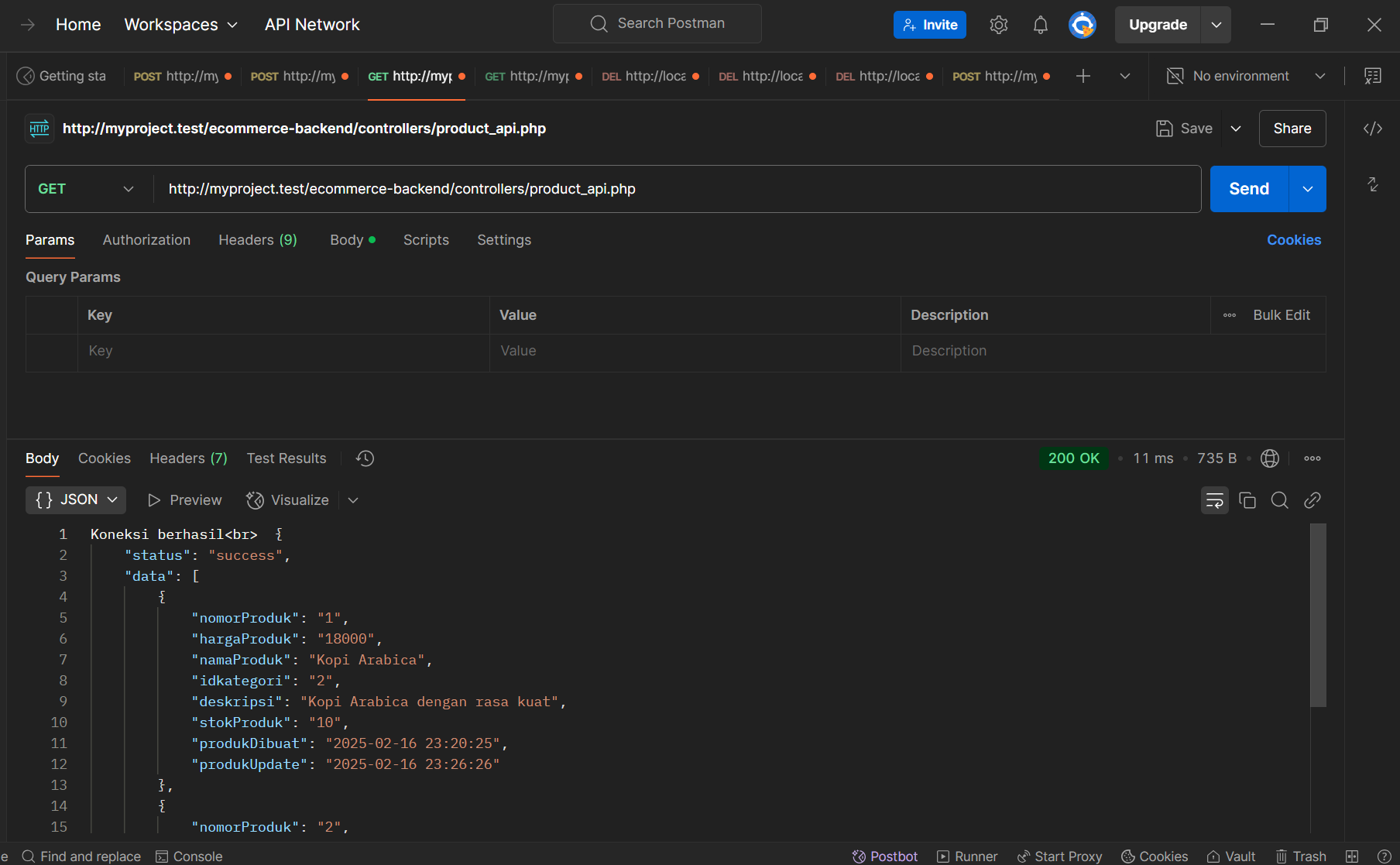This screenshot has height=865, width=1400.
Task: Open the code snippet panel icon
Action: pos(1372,129)
